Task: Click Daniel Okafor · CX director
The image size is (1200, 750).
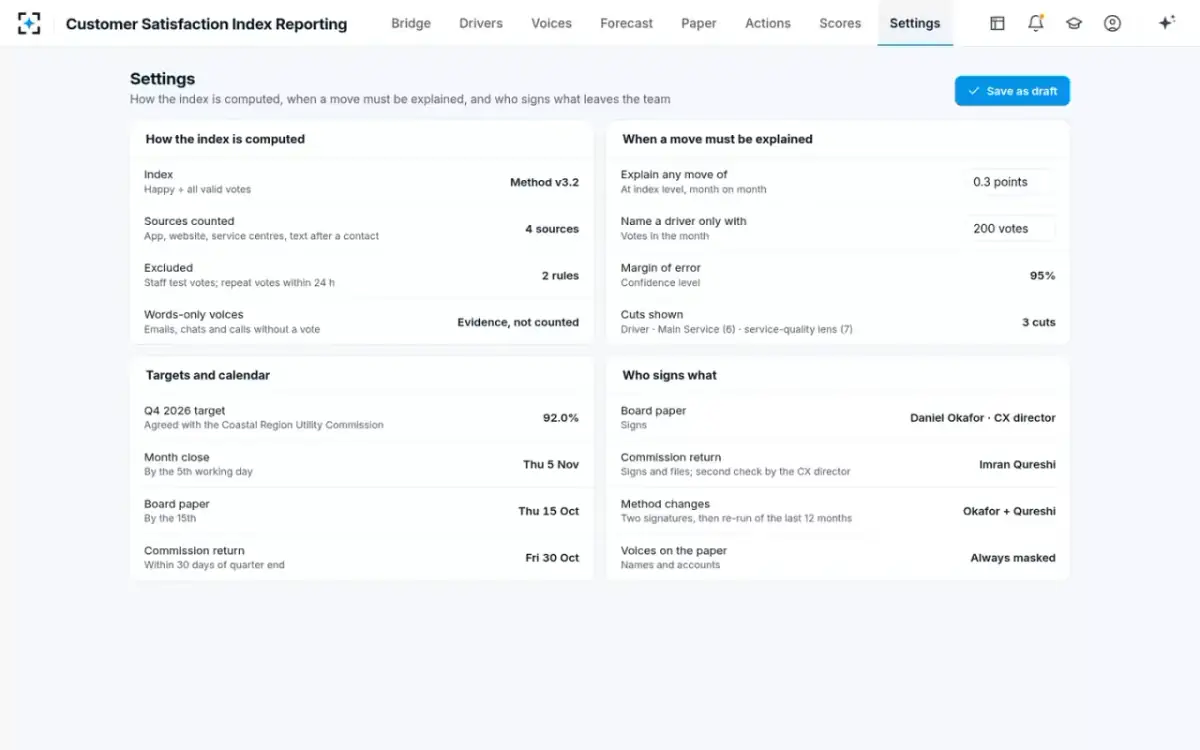Action: coord(983,418)
